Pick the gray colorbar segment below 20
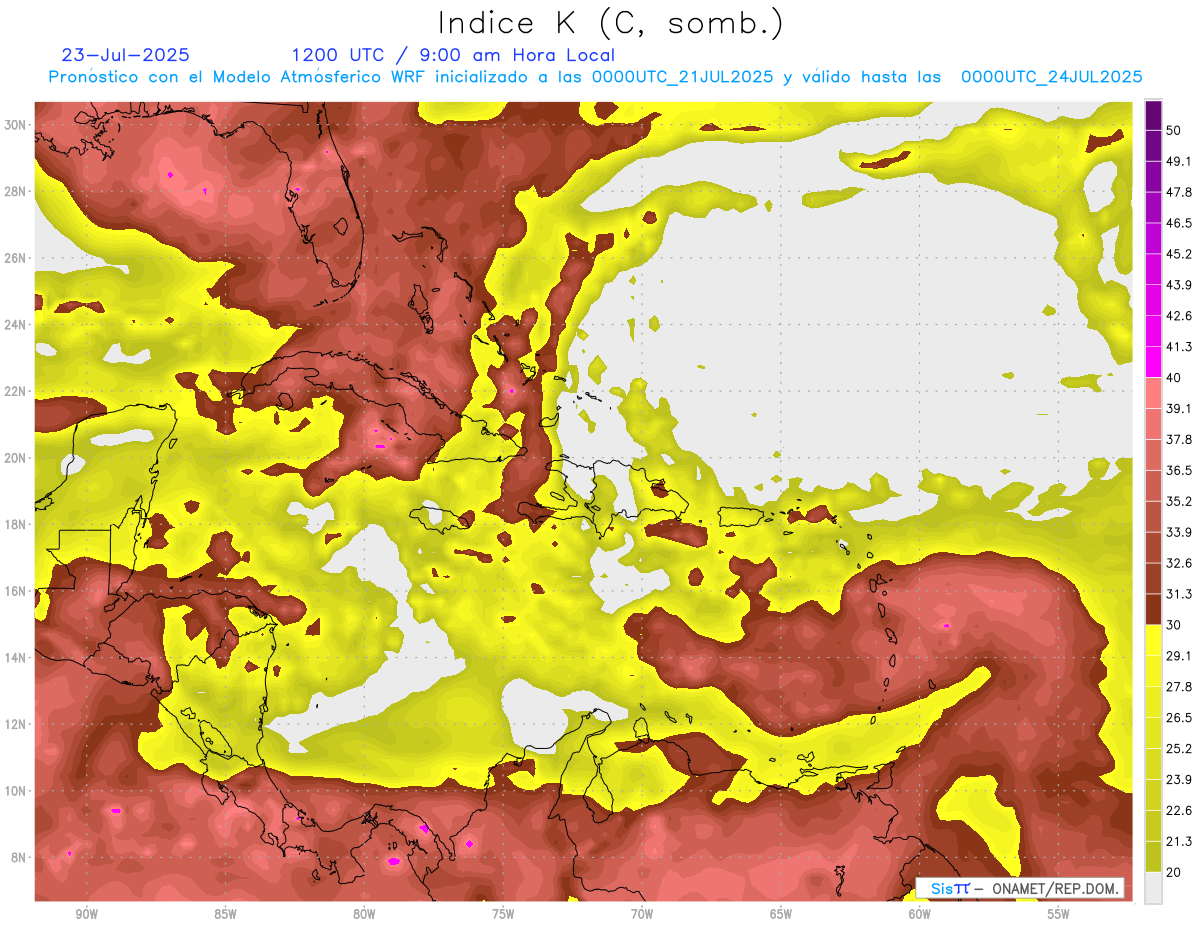1200x927 pixels. (x=1153, y=888)
